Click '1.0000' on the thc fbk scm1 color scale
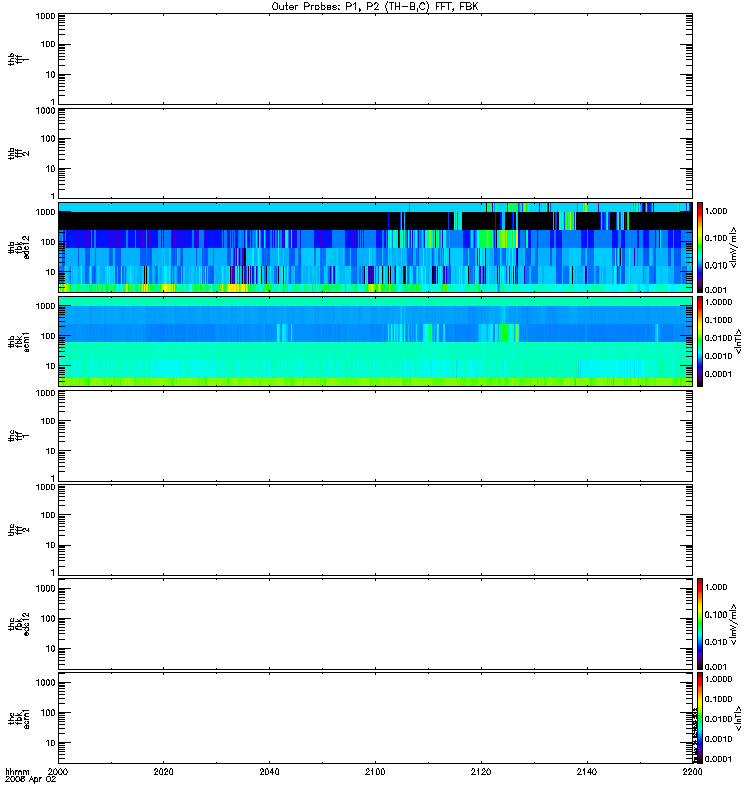 point(718,679)
